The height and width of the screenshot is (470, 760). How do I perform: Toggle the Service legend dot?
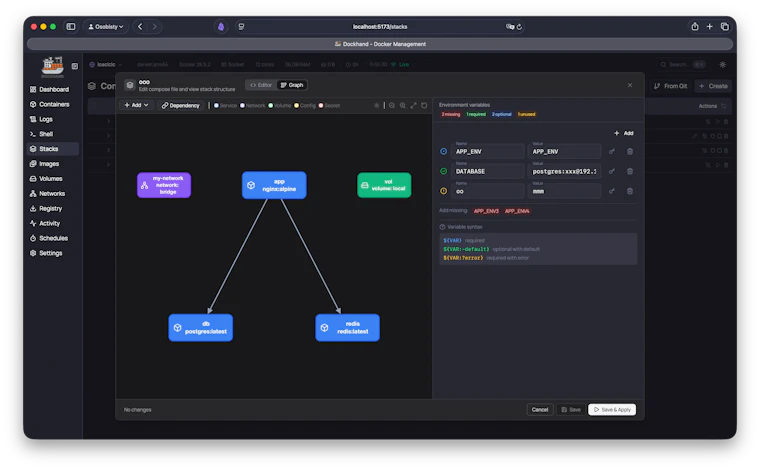point(216,106)
